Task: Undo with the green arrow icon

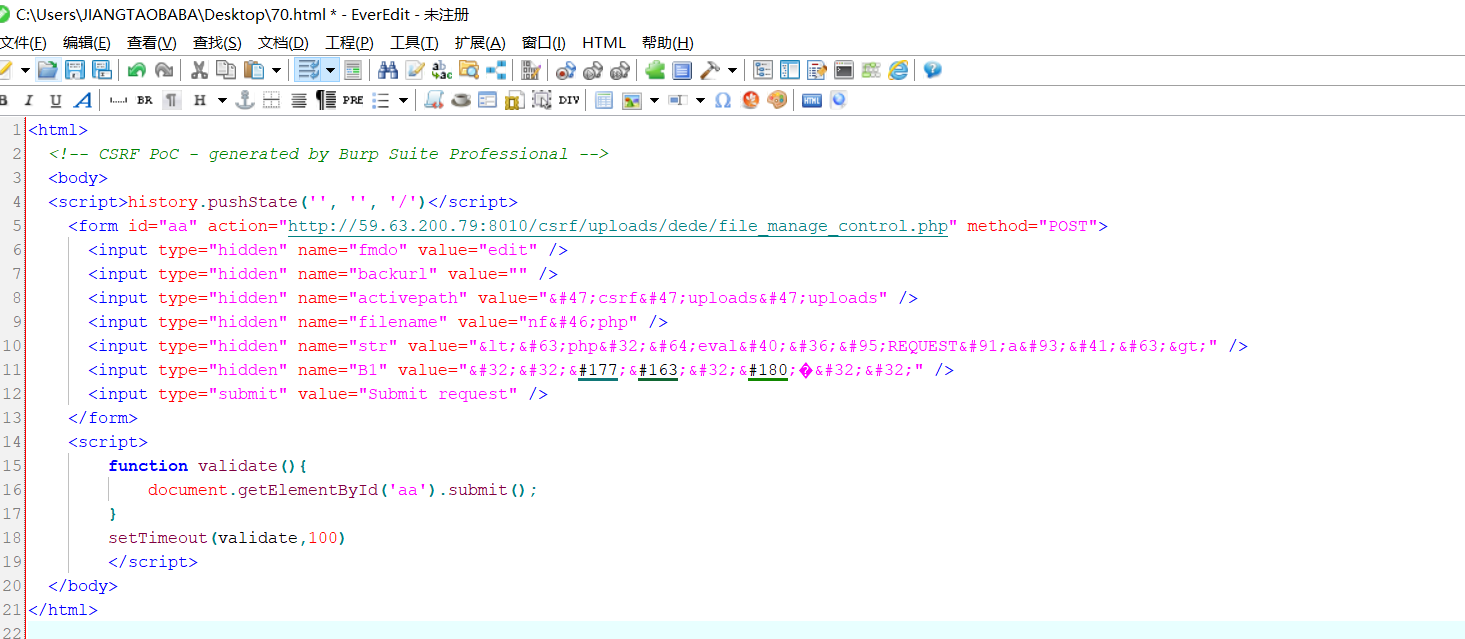Action: tap(136, 70)
